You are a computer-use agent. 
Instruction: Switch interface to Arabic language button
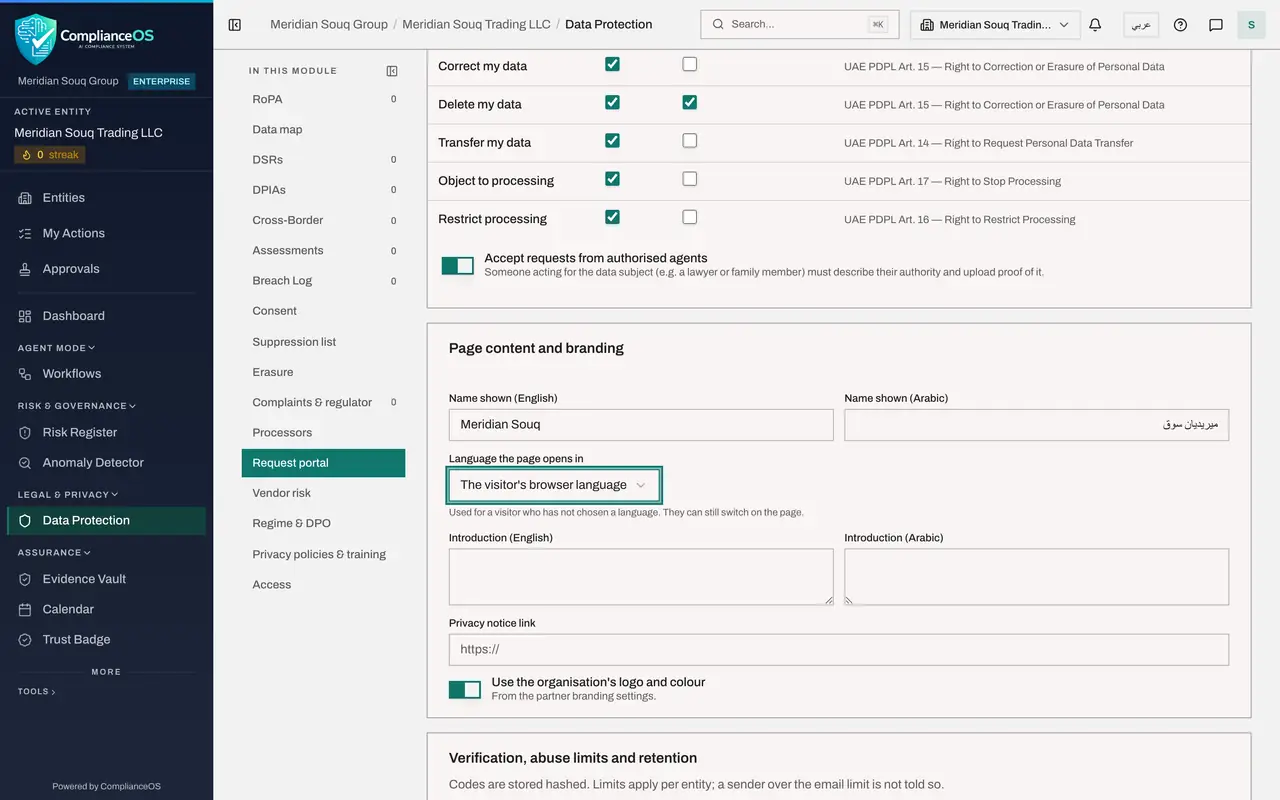click(x=1141, y=25)
